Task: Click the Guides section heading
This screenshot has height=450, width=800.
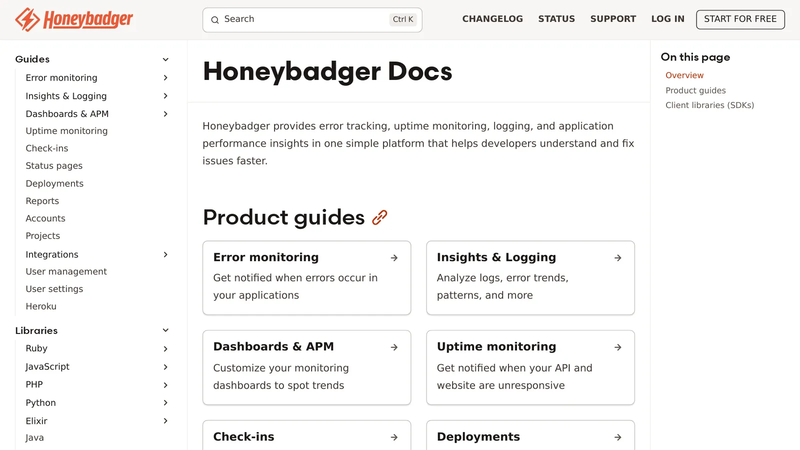Action: pyautogui.click(x=32, y=59)
